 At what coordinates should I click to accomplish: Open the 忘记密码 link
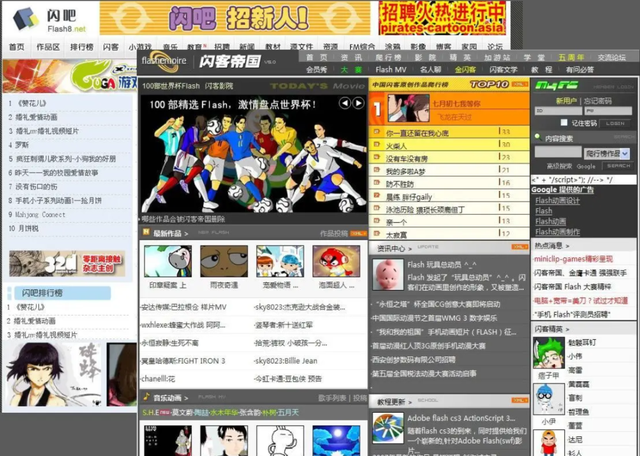pos(598,101)
